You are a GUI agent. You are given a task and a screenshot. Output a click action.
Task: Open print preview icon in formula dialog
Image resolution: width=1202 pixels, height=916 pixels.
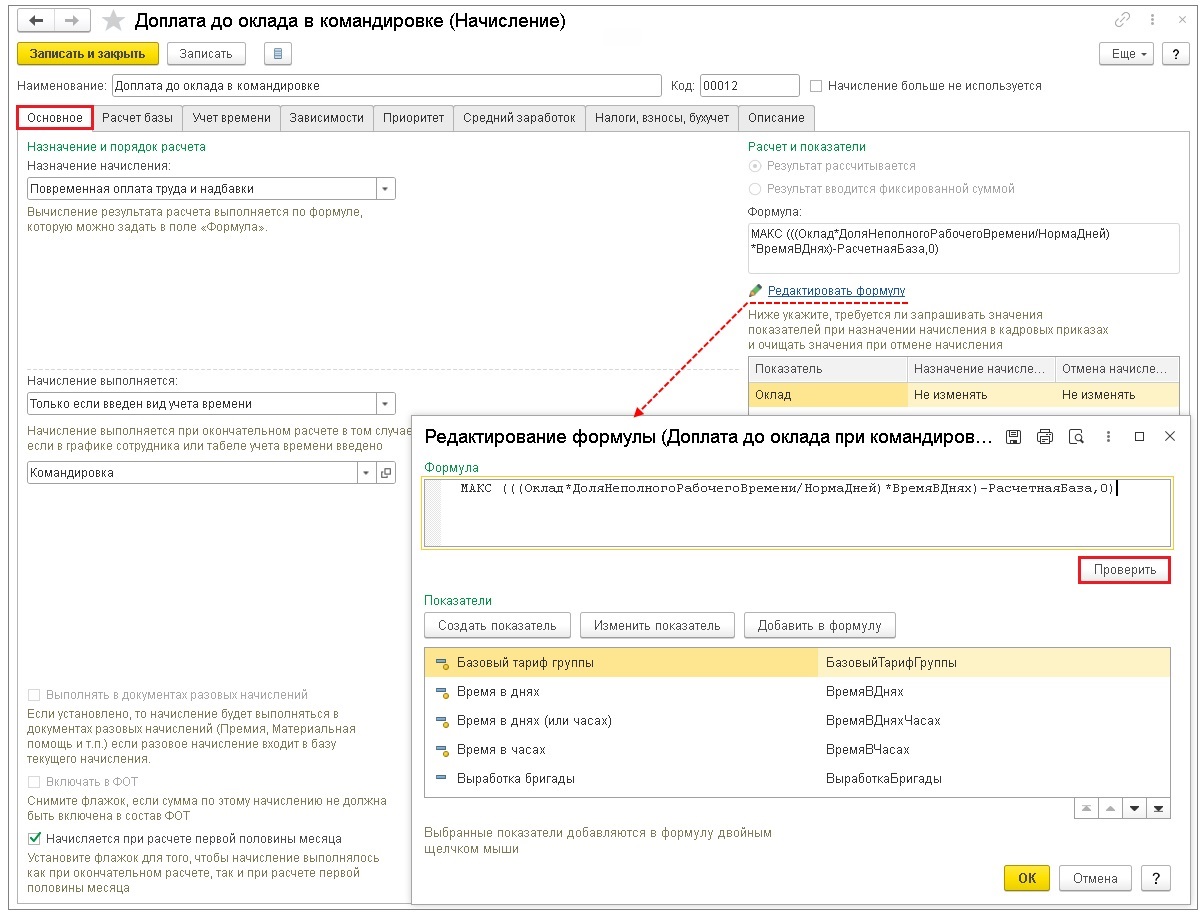click(1076, 436)
